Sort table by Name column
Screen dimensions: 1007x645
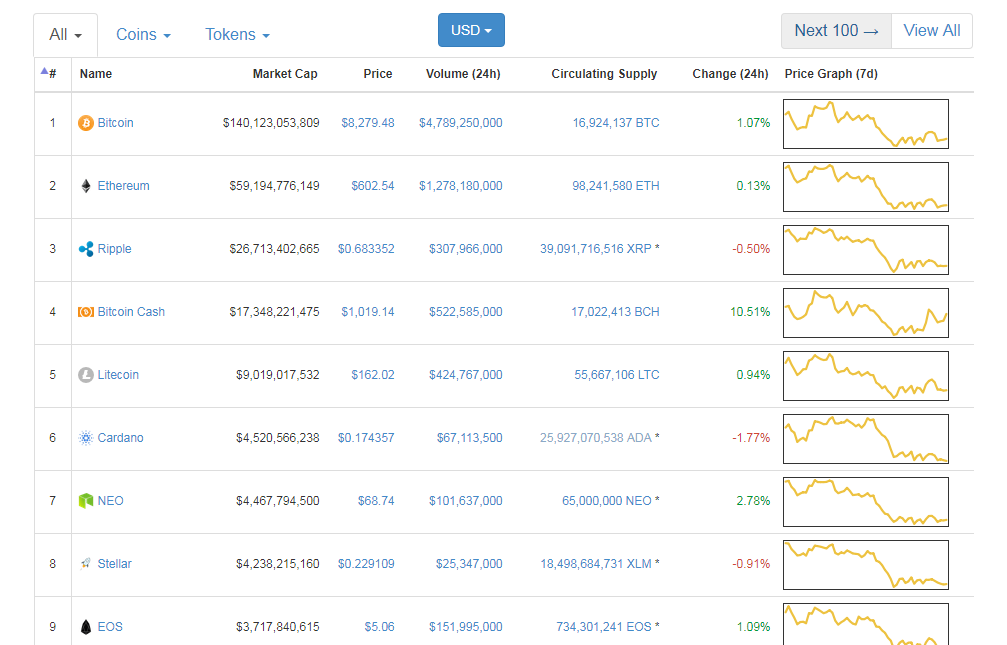pos(96,74)
